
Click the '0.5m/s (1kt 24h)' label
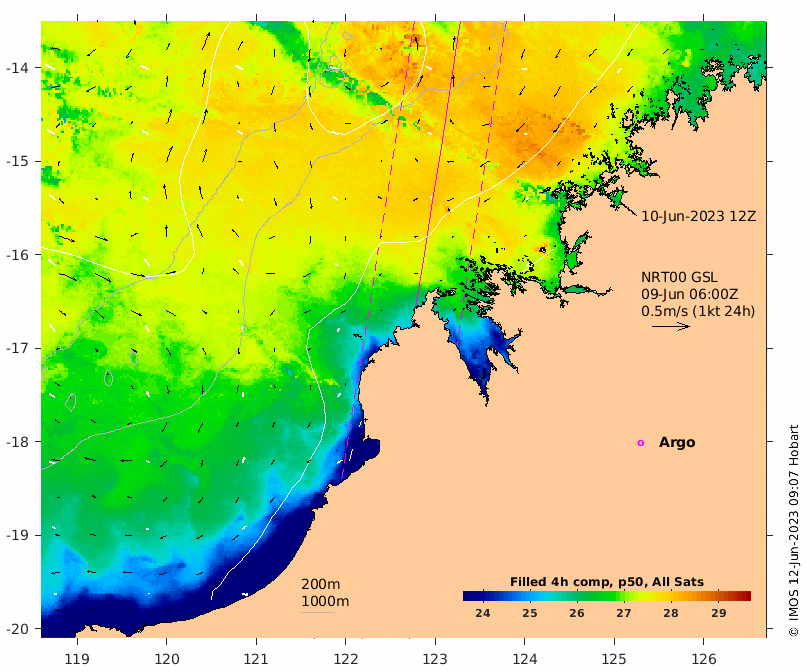698,311
